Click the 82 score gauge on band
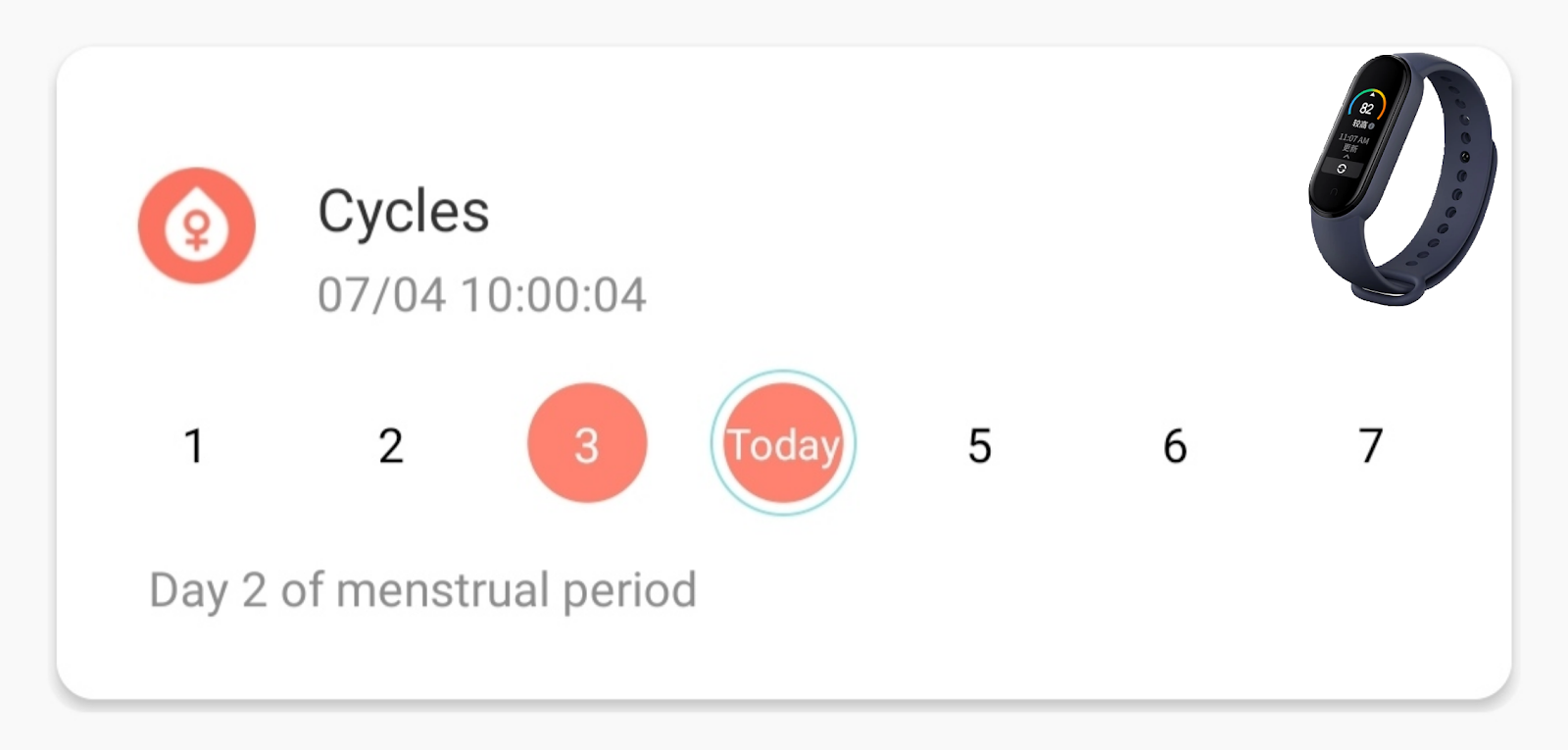1568x750 pixels. (x=1366, y=106)
